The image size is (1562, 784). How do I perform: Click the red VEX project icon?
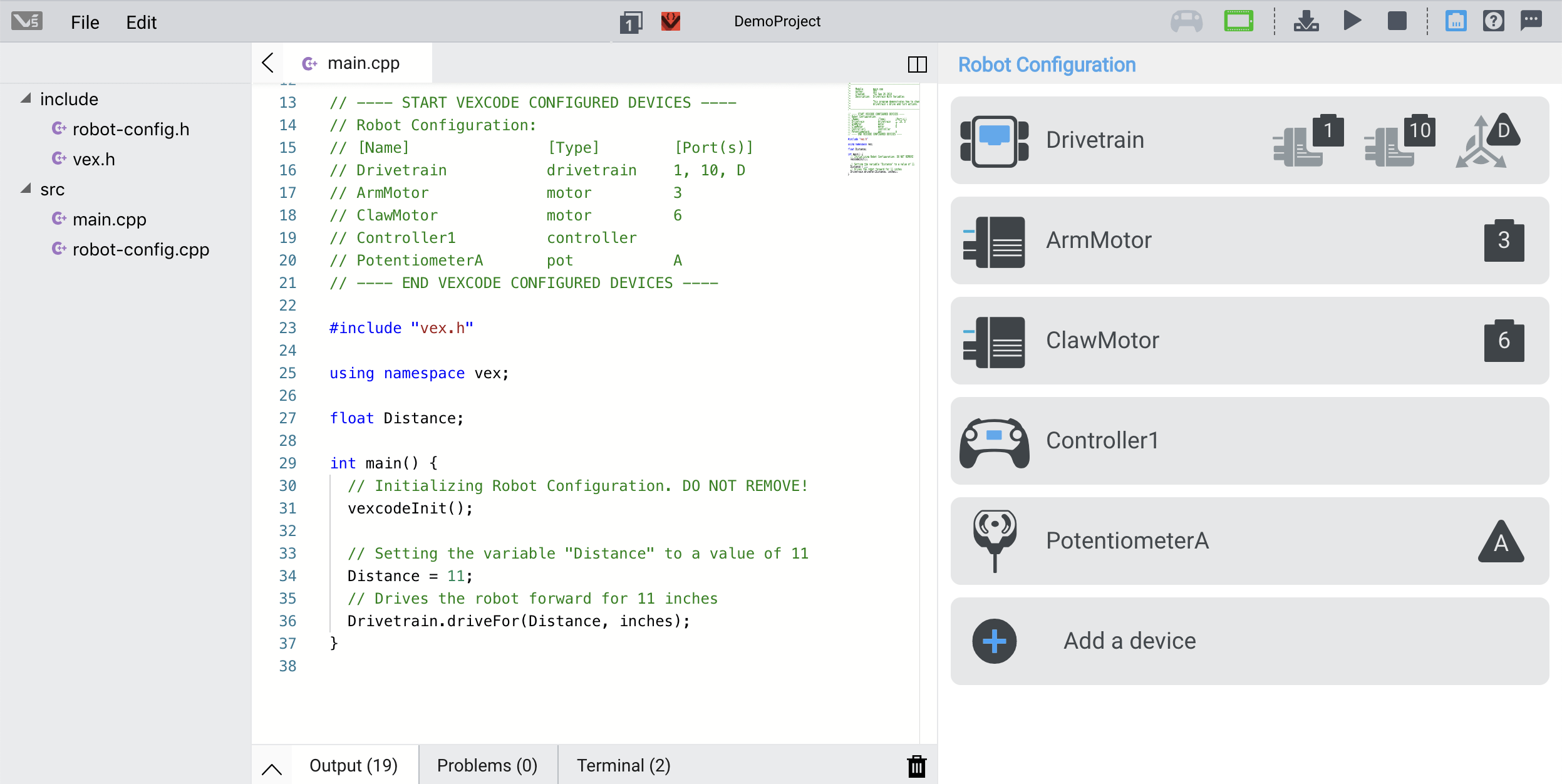click(x=671, y=21)
